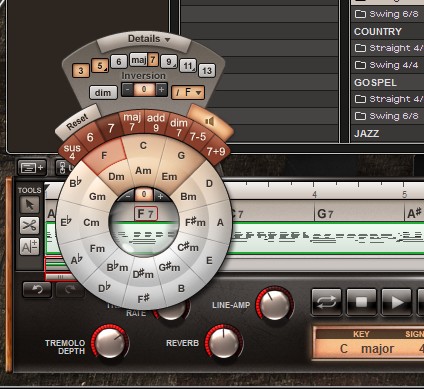The image size is (424, 389).
Task: Toggle the 5 interval button
Action: 100,65
